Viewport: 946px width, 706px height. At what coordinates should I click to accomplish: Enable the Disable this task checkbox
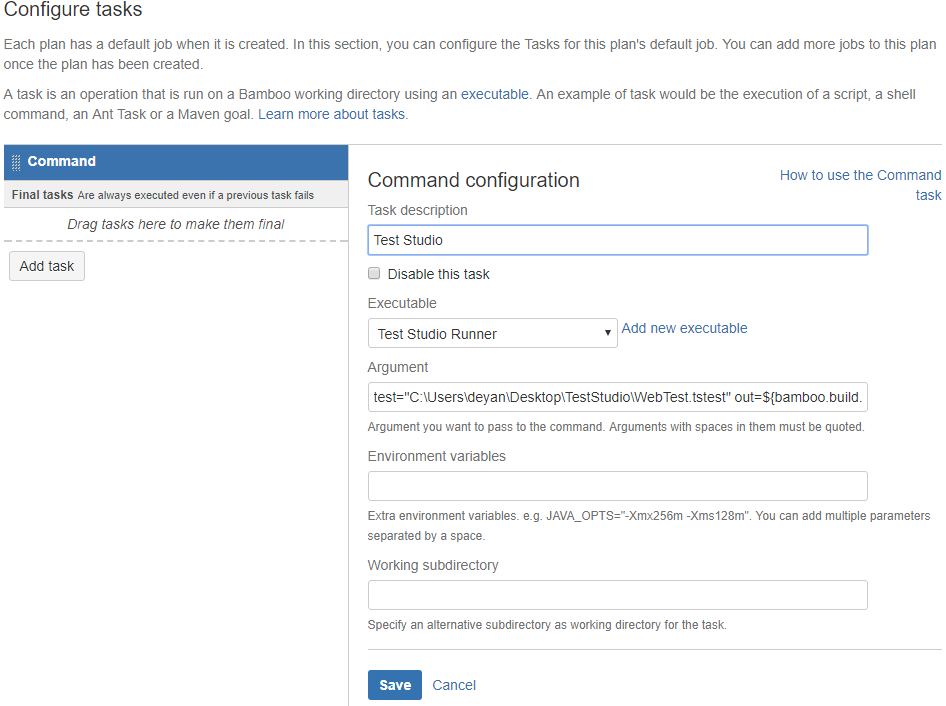pyautogui.click(x=374, y=273)
